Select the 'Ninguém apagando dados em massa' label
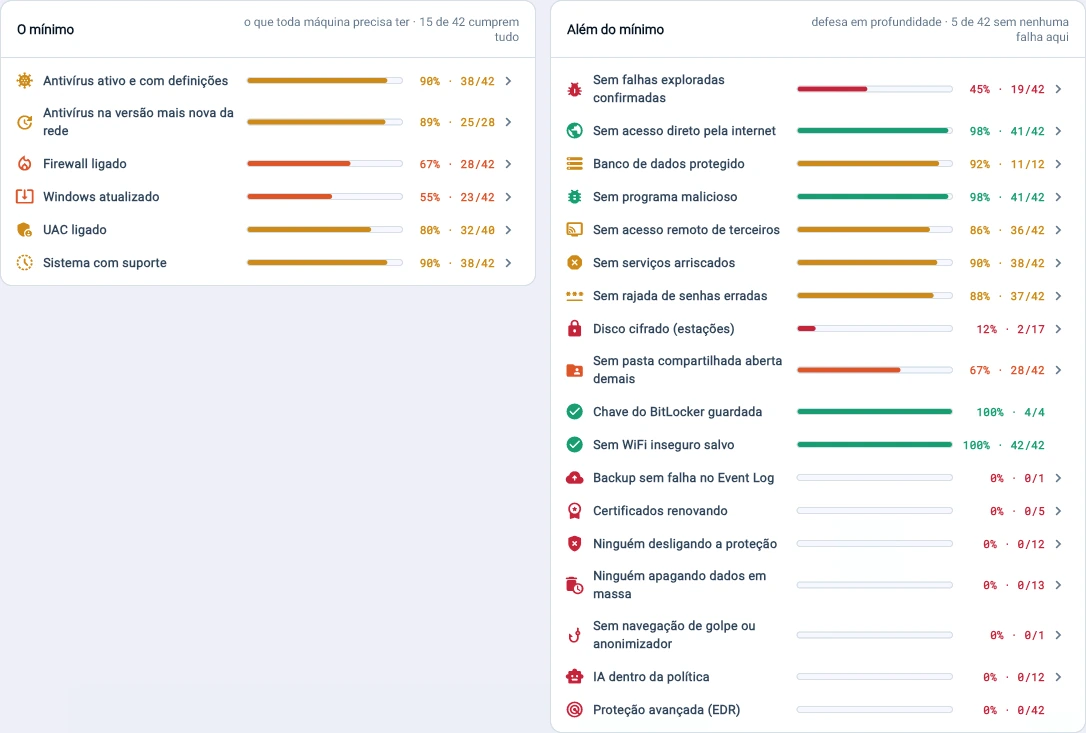 coord(679,585)
